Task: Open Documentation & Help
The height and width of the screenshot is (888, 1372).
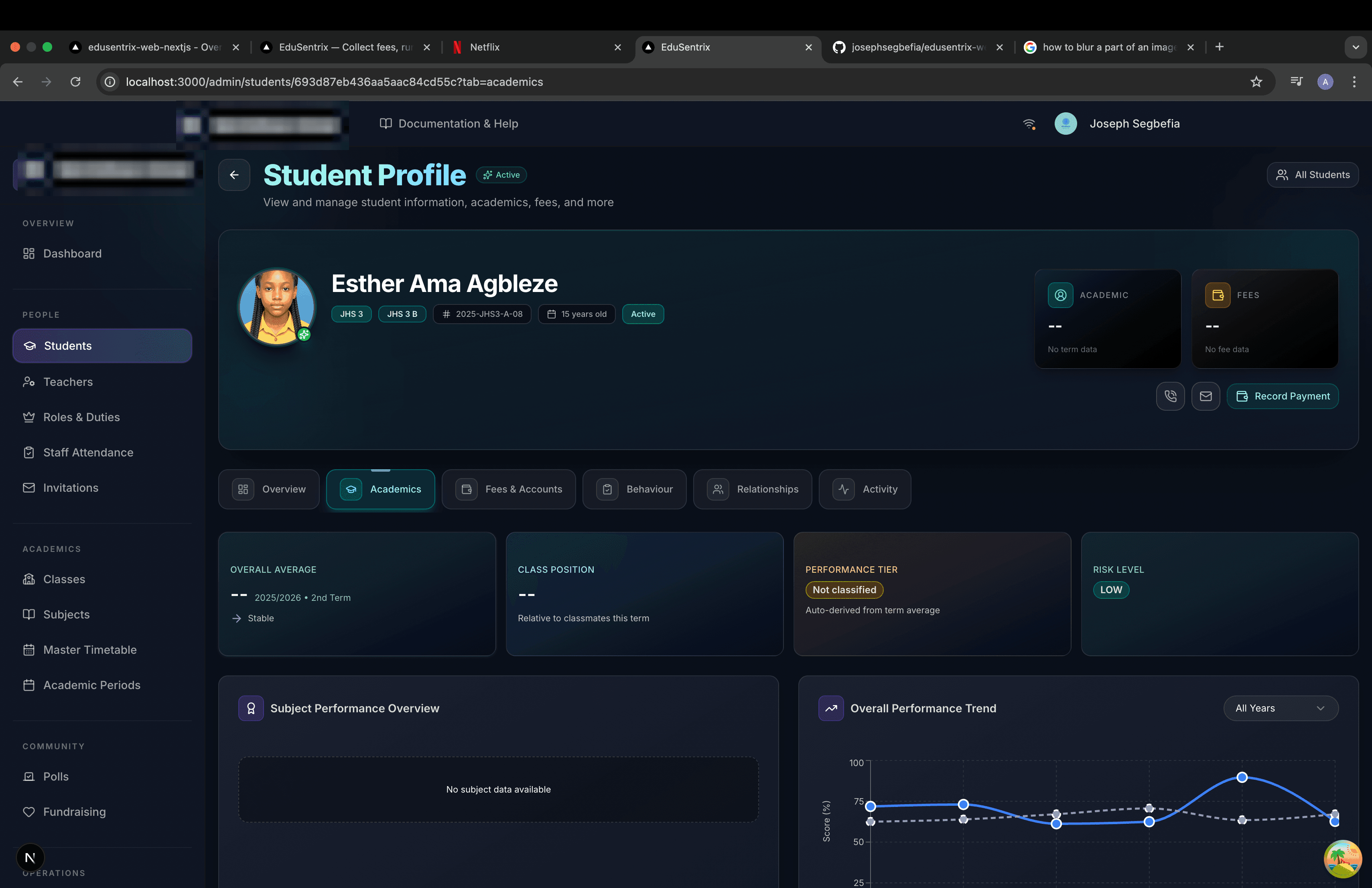Action: coord(449,123)
